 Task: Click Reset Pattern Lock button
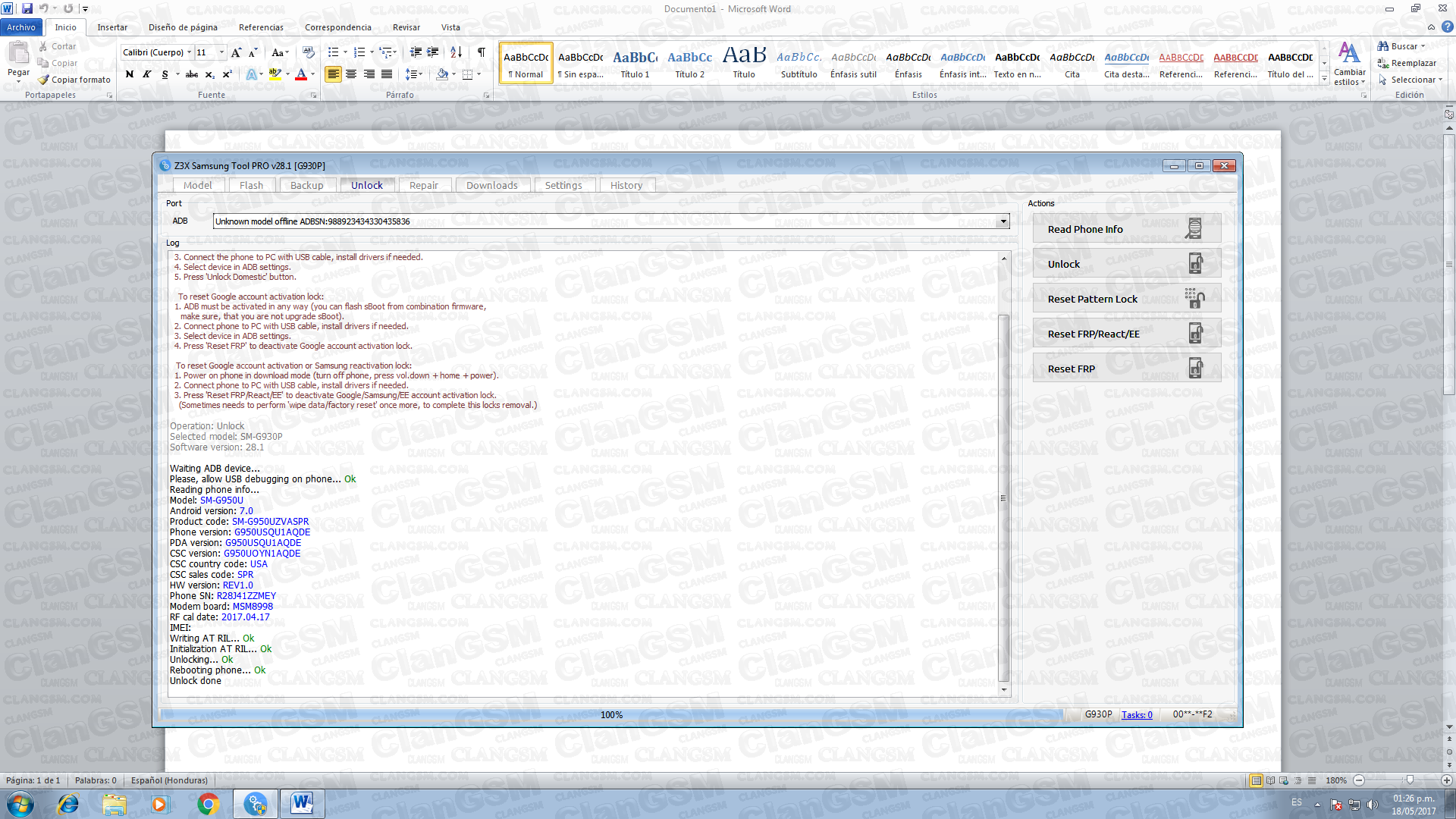[x=1126, y=299]
